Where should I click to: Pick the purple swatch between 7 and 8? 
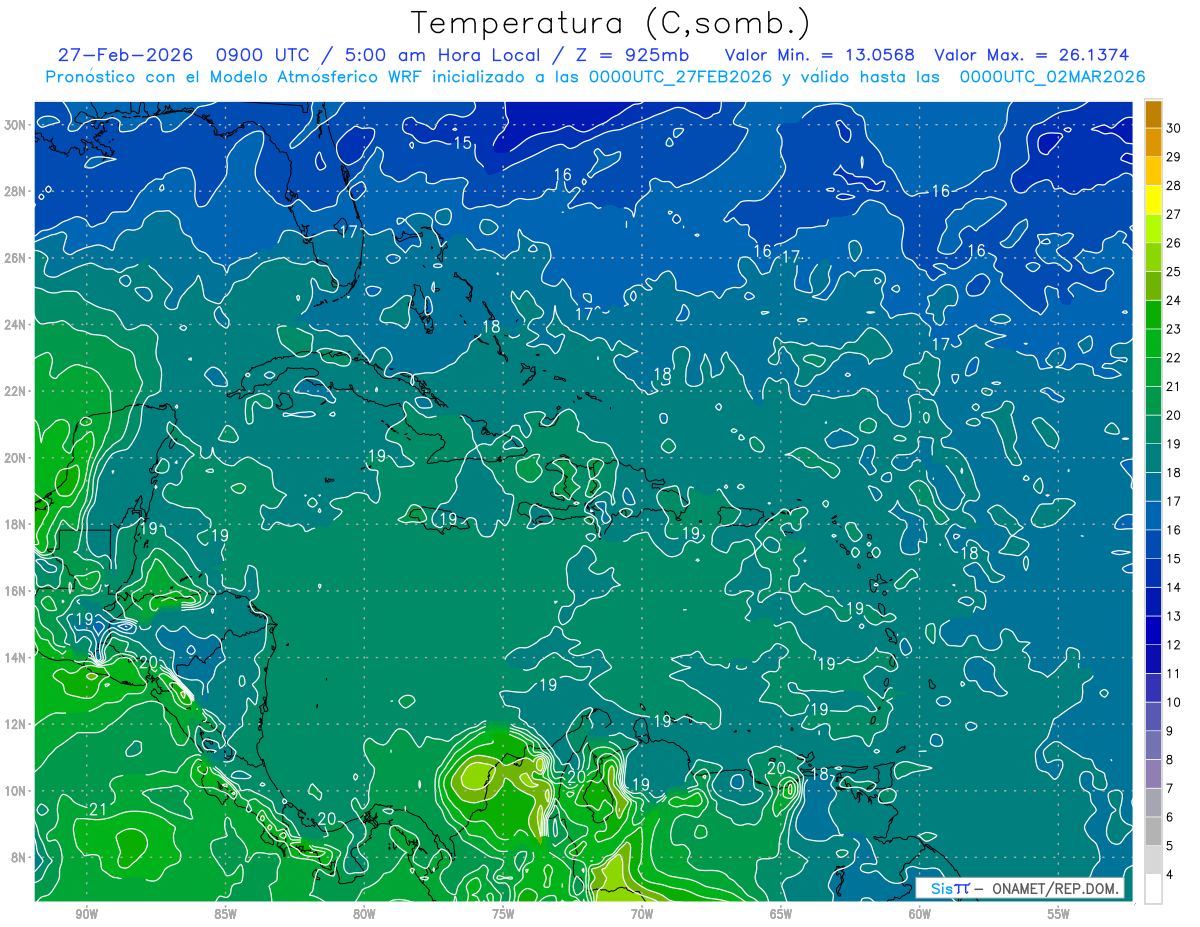(1153, 774)
